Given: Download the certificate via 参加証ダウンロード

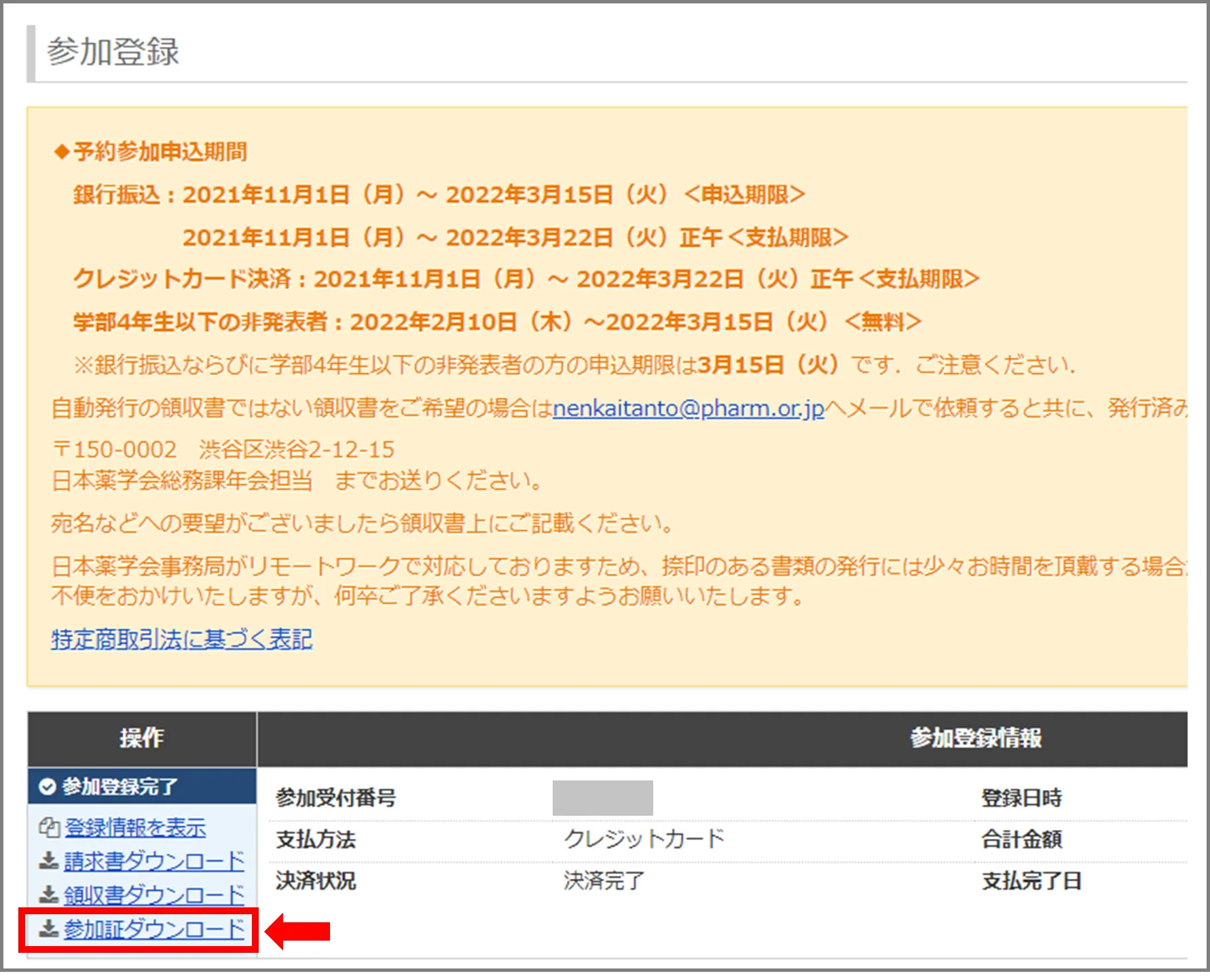Looking at the screenshot, I should [153, 929].
